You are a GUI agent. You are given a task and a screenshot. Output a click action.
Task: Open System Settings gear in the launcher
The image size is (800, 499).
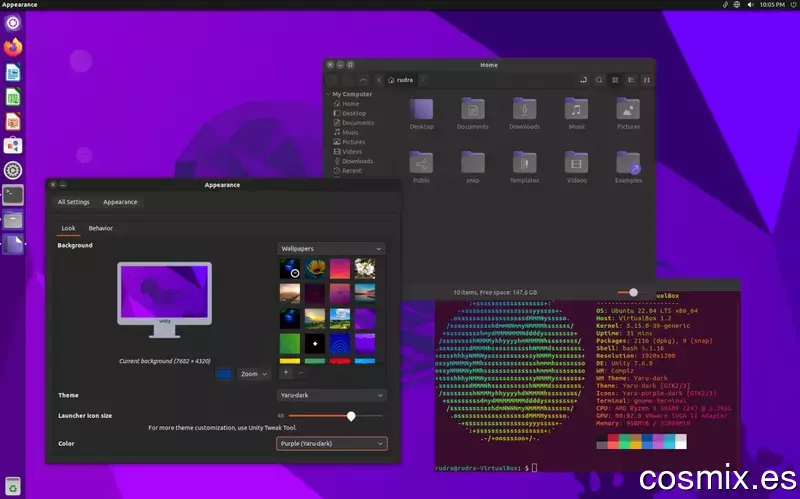[13, 170]
